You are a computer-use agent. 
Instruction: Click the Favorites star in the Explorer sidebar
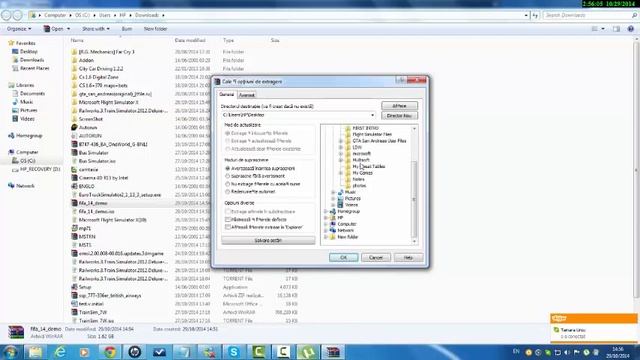(x=11, y=43)
